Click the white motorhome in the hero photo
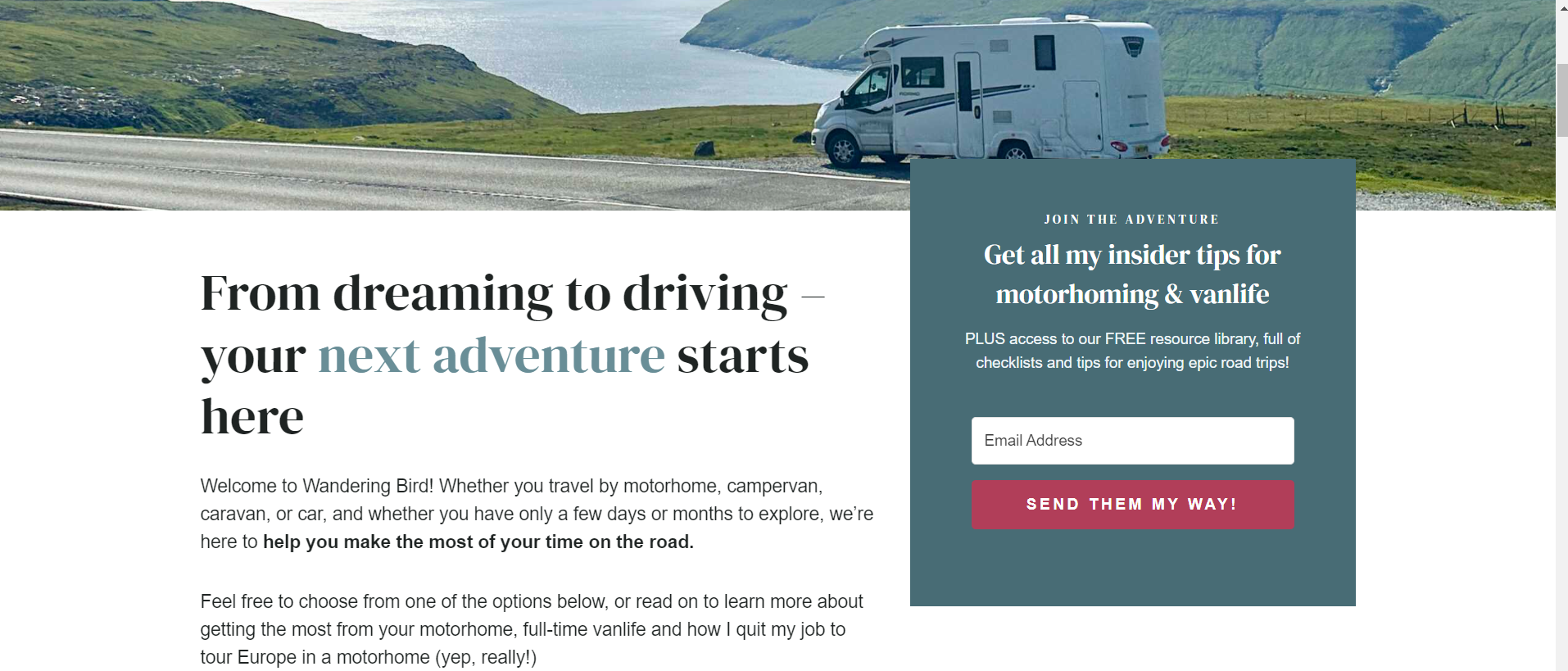Screen dimensions: 1568x671 point(991,88)
